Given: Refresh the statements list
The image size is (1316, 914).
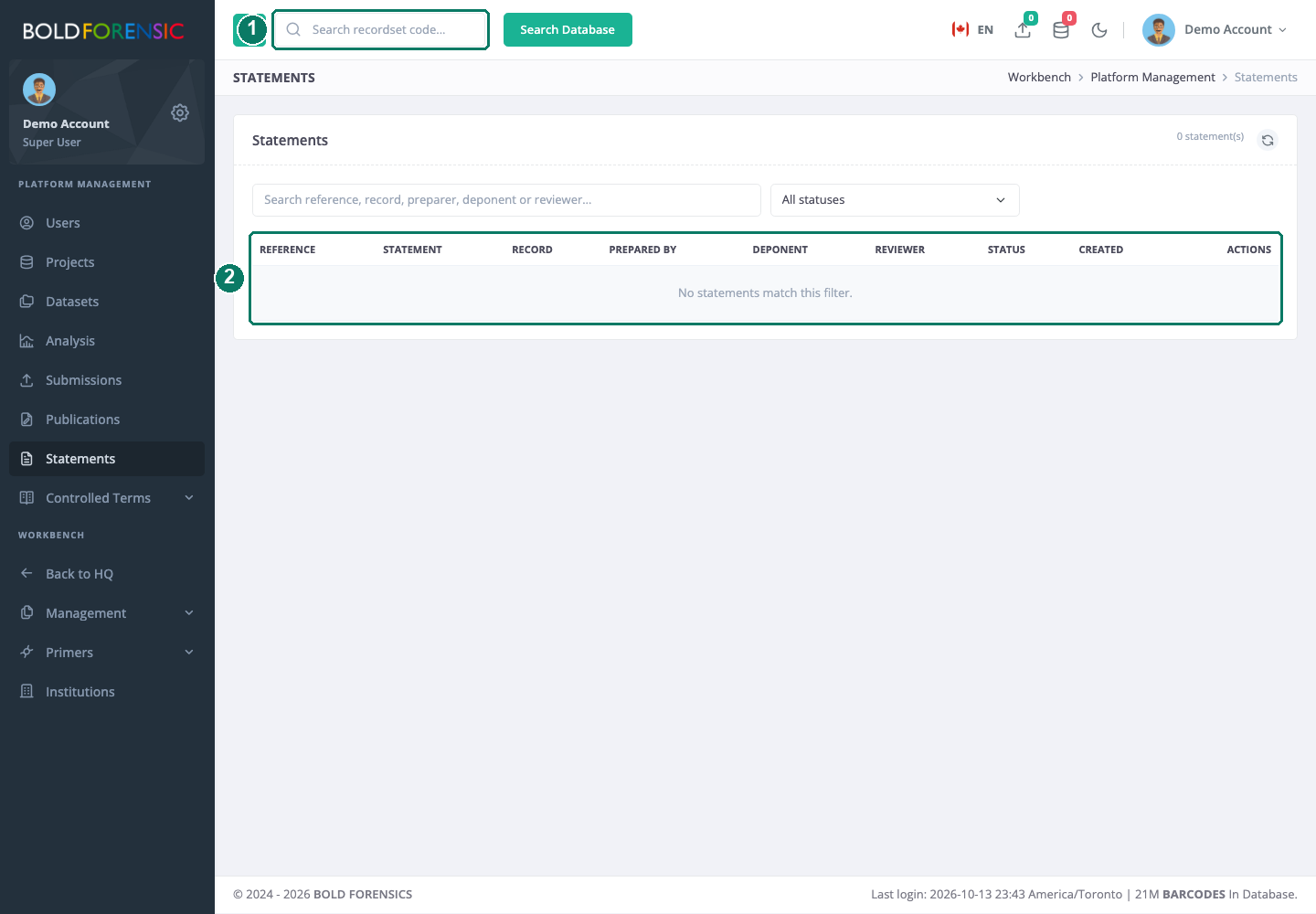Looking at the screenshot, I should pyautogui.click(x=1268, y=140).
